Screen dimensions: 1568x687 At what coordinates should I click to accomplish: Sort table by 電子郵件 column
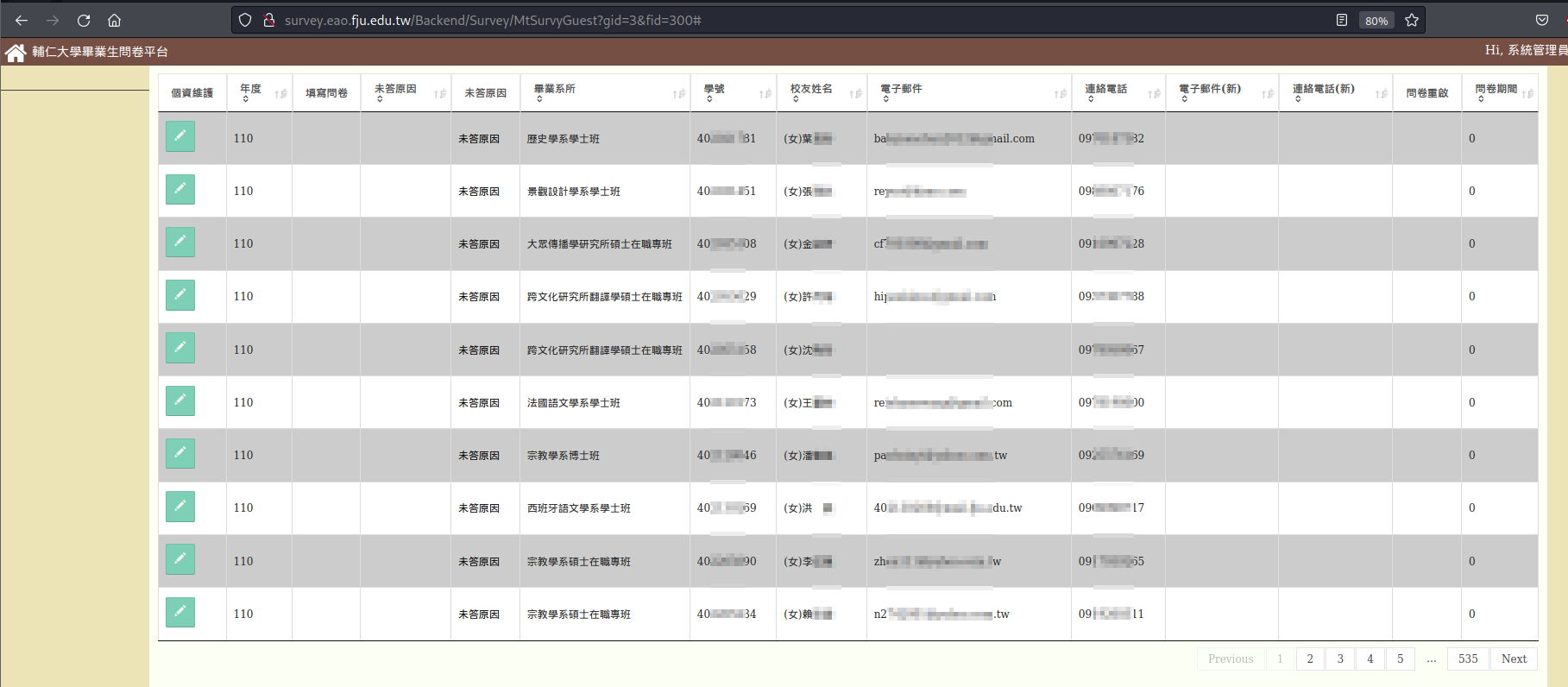point(969,92)
